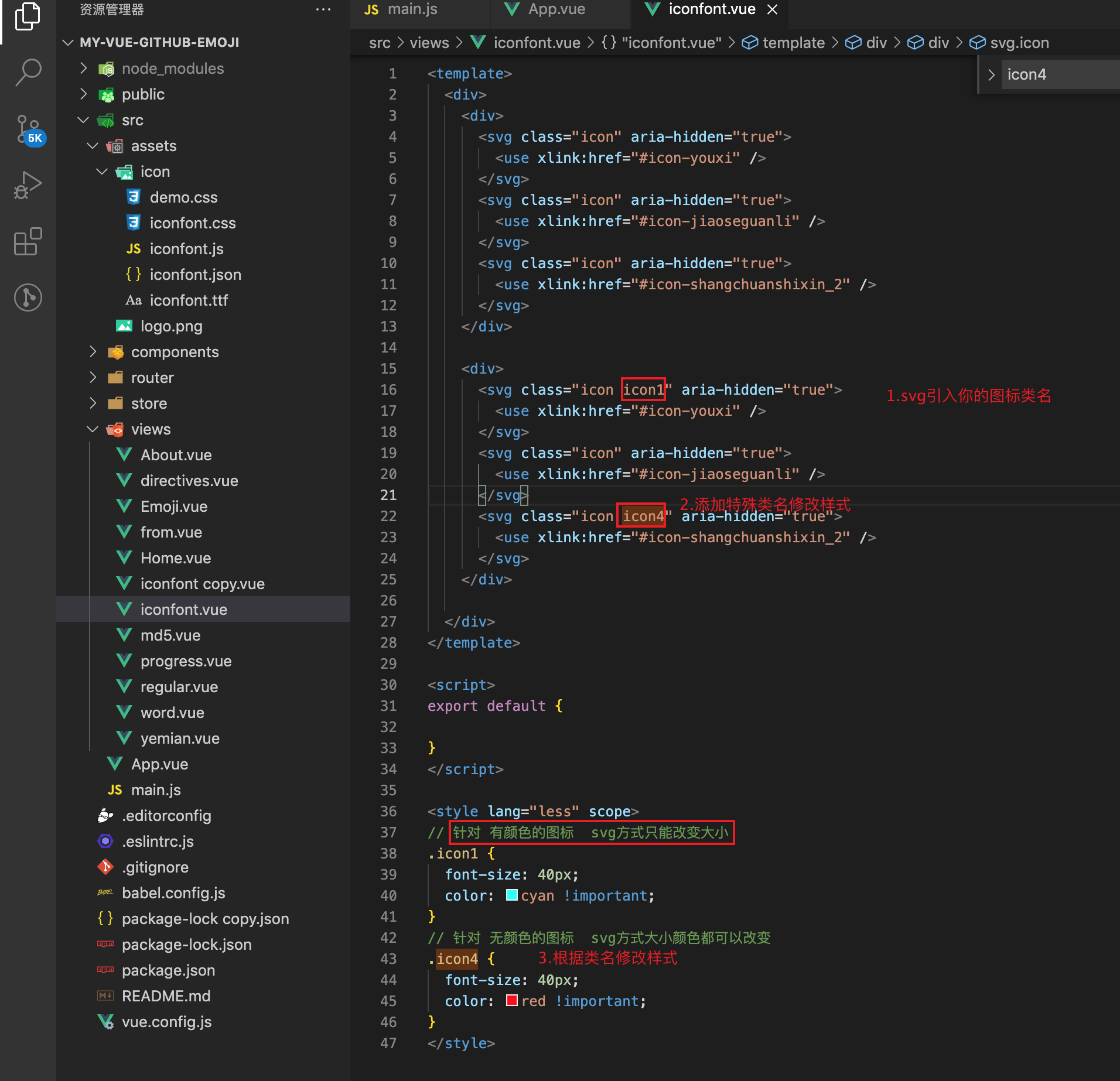Screen dimensions: 1120x1081
Task: Click line number 21 in gutter
Action: pos(388,495)
